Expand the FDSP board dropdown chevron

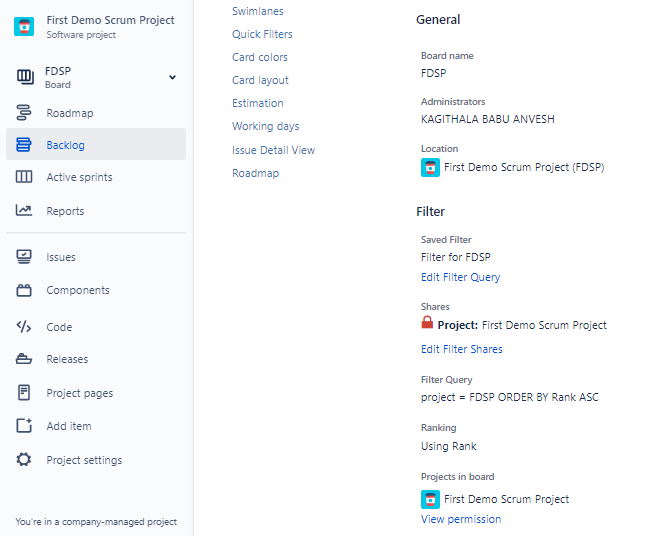point(172,77)
